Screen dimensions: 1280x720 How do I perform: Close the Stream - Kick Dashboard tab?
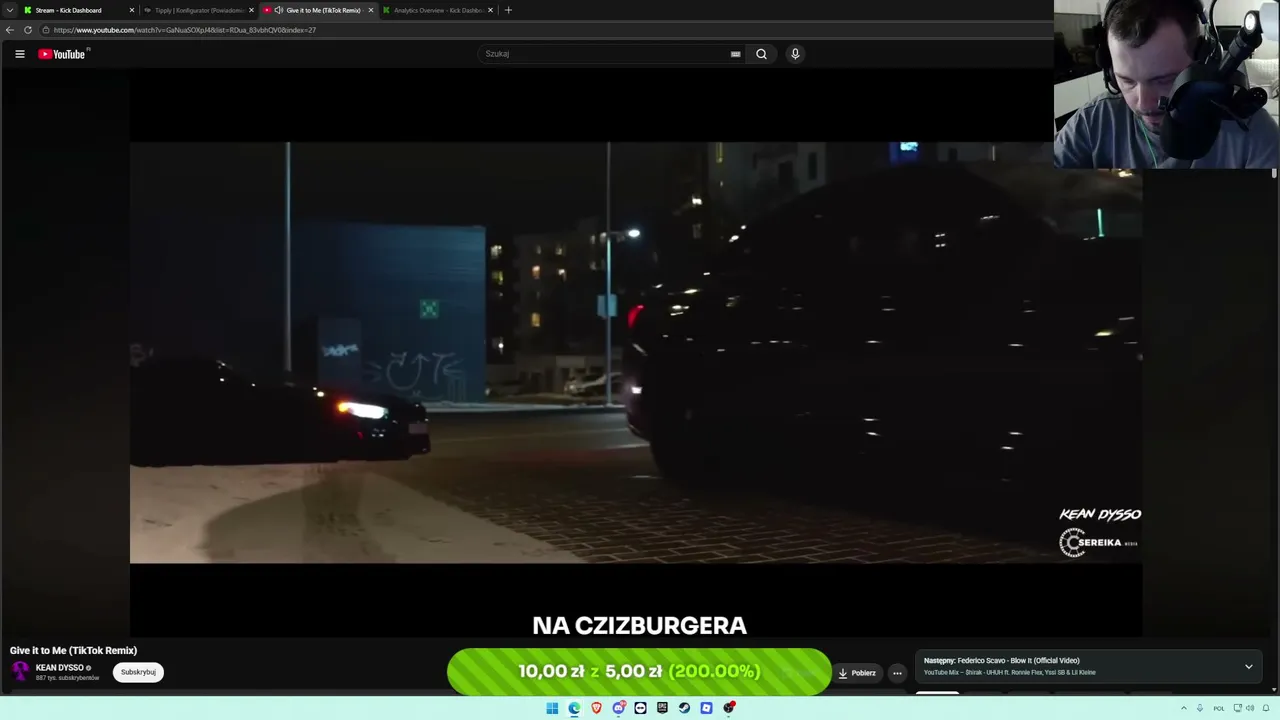[x=131, y=10]
